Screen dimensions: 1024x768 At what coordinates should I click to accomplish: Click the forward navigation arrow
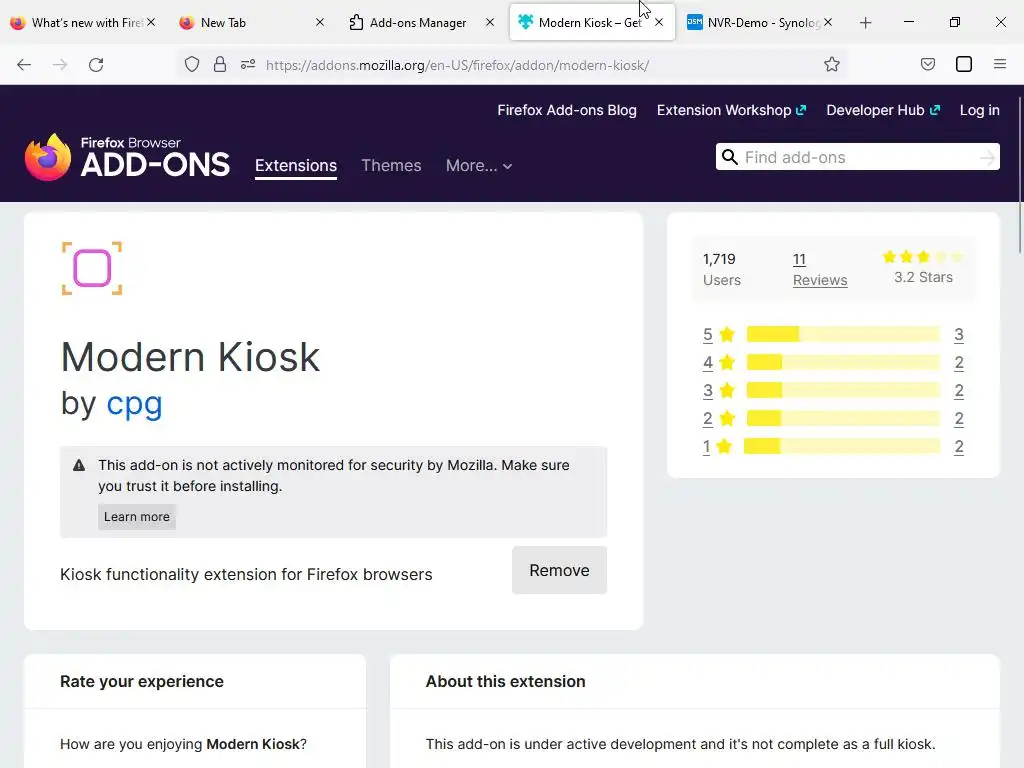pyautogui.click(x=60, y=65)
